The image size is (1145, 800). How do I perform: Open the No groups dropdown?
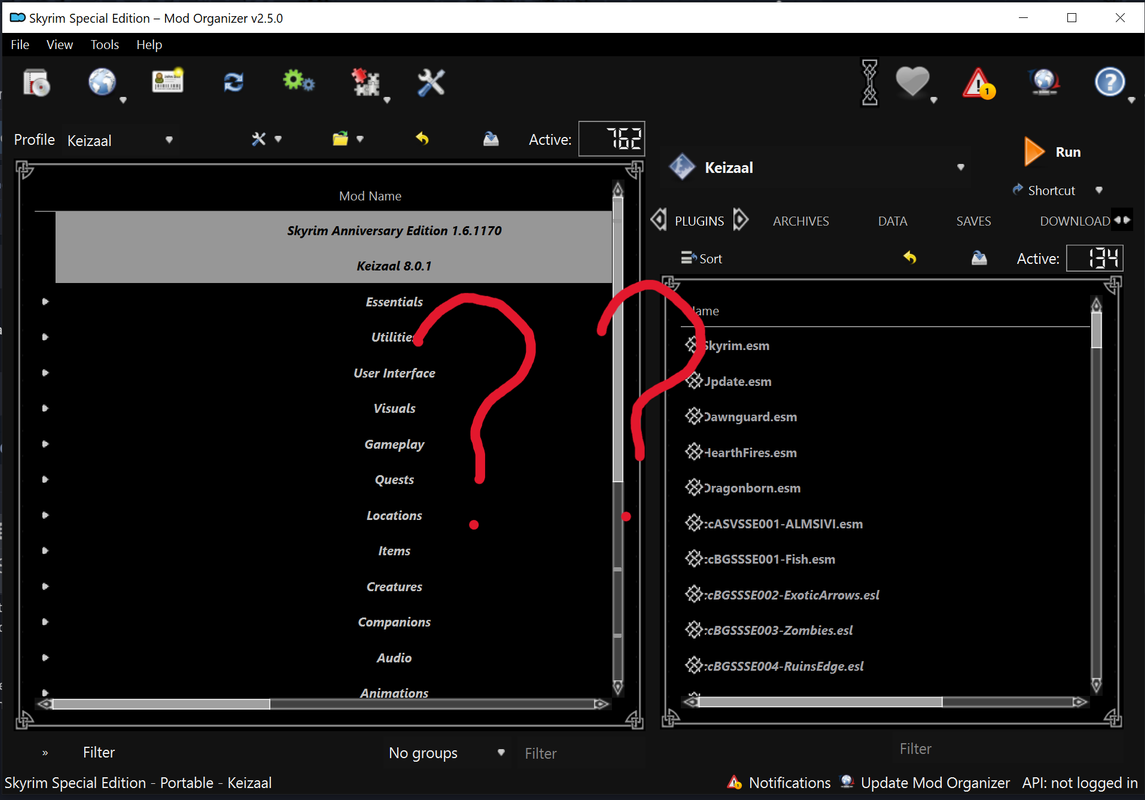click(447, 753)
